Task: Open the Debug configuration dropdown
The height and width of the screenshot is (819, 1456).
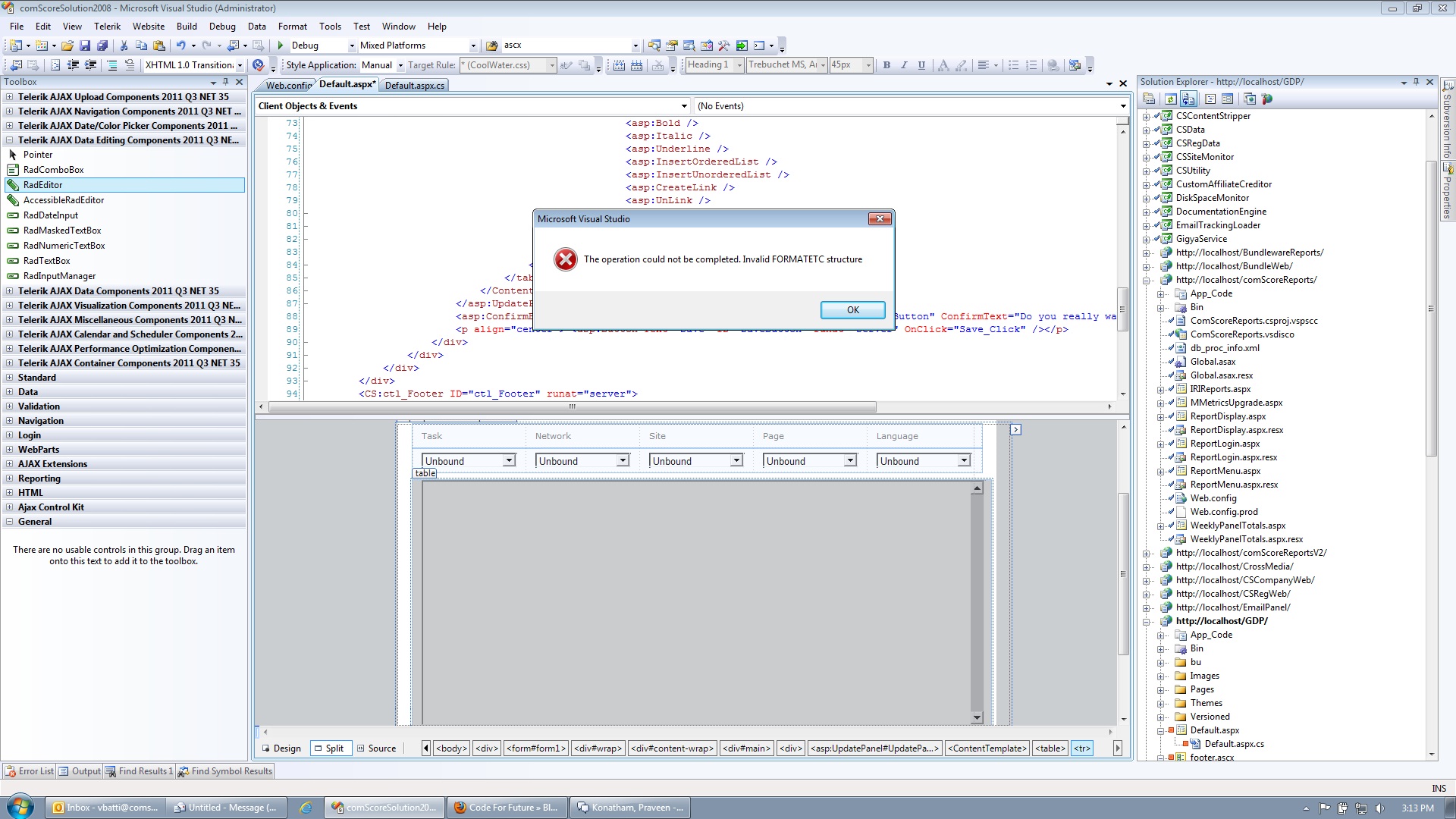Action: tap(352, 45)
